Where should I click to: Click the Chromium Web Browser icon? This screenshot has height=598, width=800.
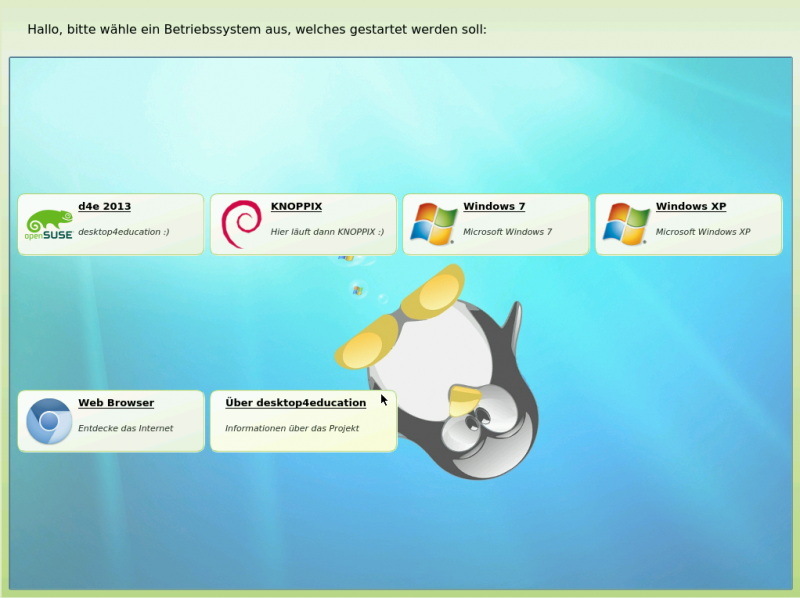coord(49,421)
